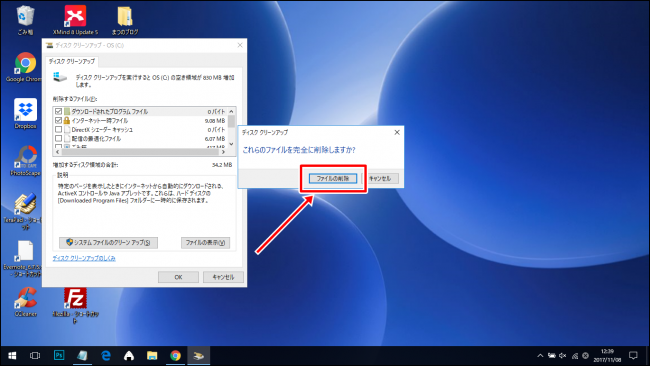The image size is (650, 366).
Task: Open the clock and date flyout
Action: coord(607,356)
